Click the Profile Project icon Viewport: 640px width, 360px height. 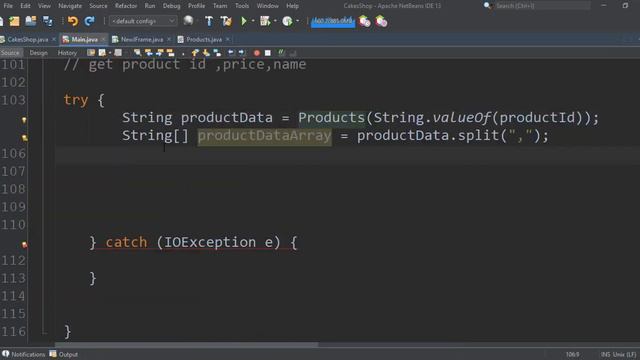pos(287,21)
